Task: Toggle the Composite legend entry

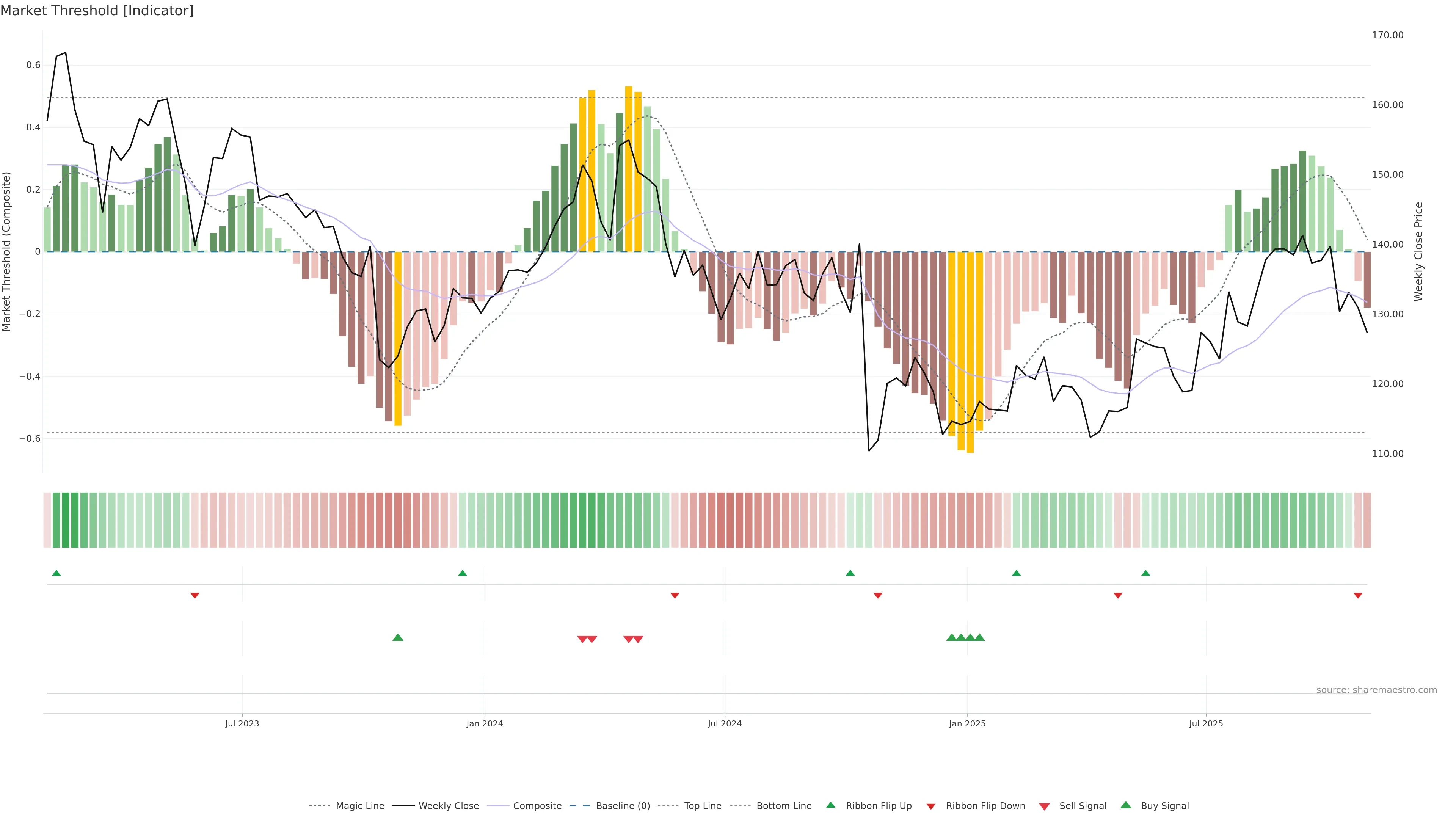Action: (537, 806)
